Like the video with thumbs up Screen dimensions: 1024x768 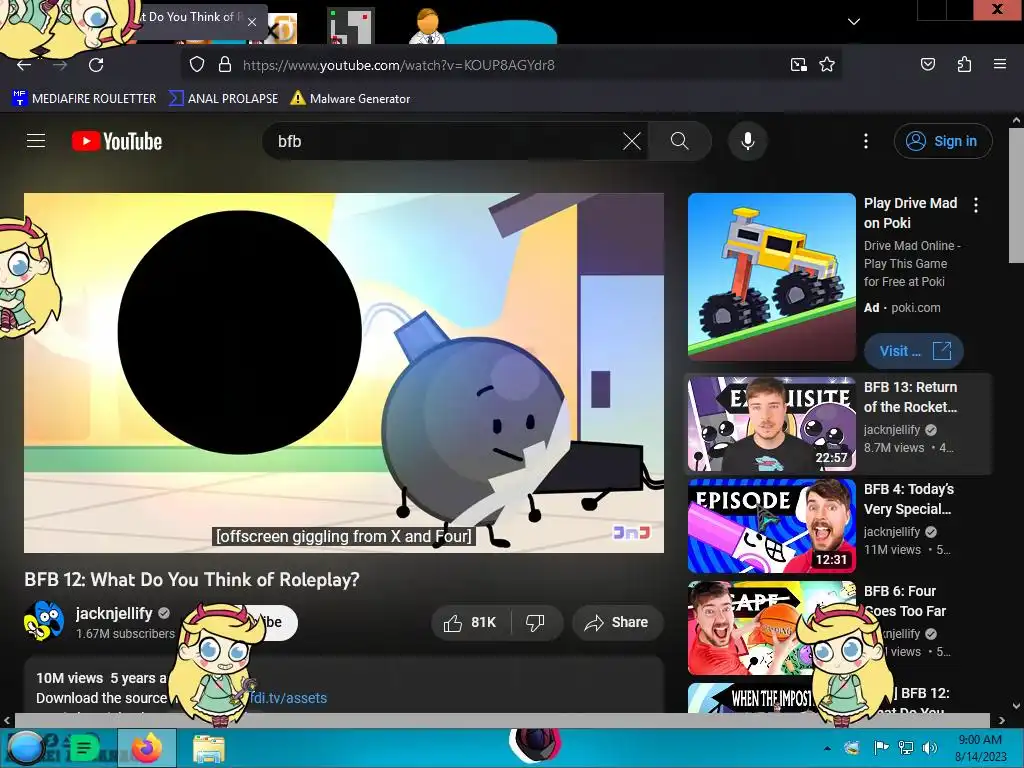[x=470, y=622]
